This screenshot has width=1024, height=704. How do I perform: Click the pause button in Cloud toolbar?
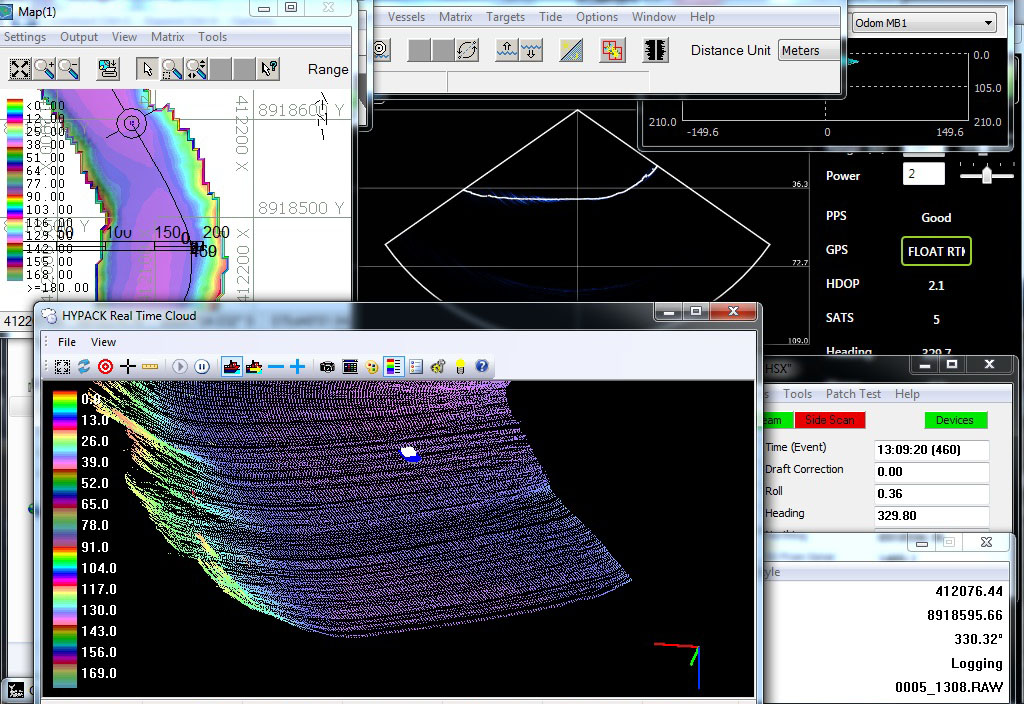coord(202,366)
